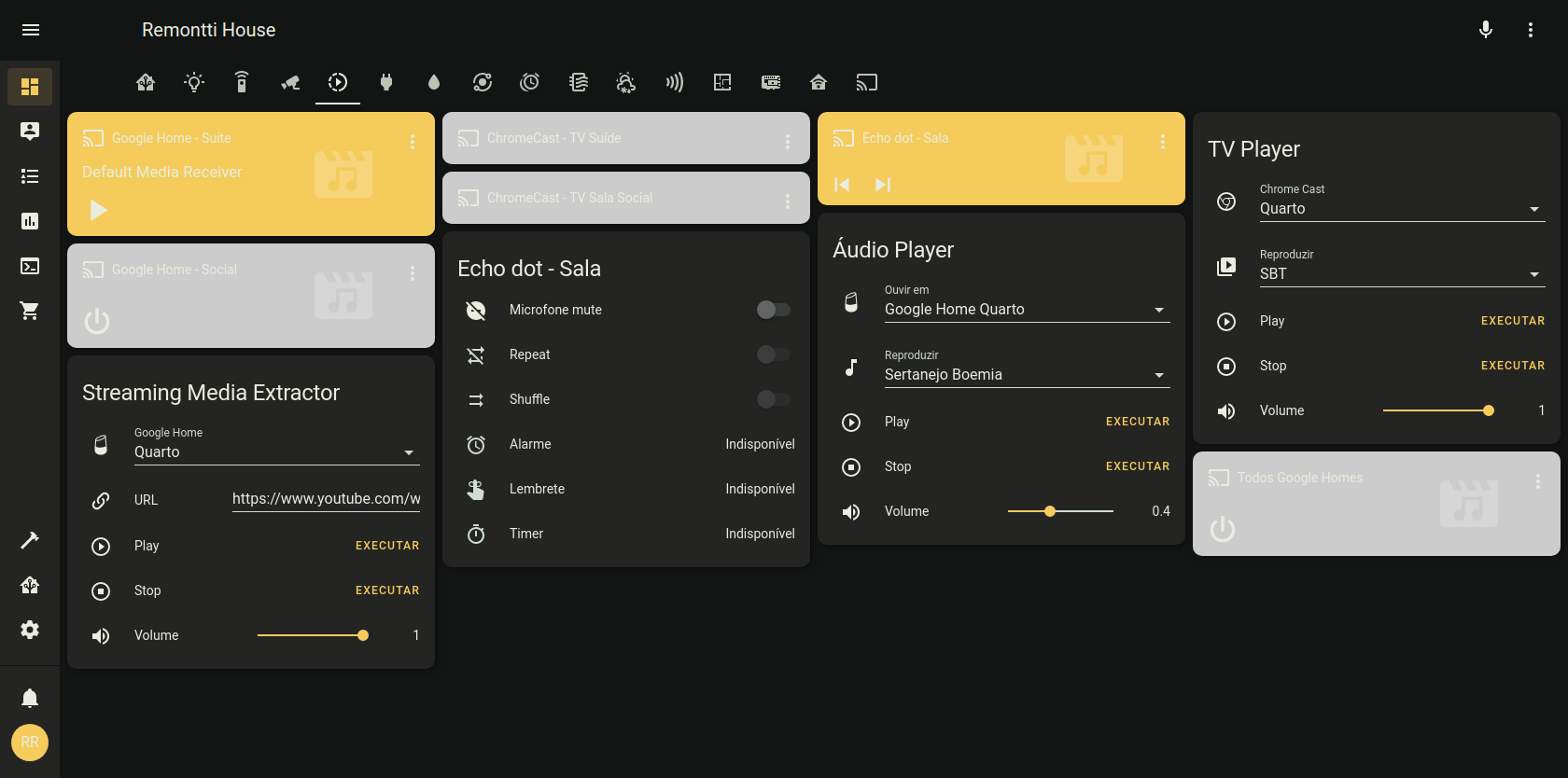Switch to the security camera tab
Screen dimensions: 1568x778
coord(290,82)
